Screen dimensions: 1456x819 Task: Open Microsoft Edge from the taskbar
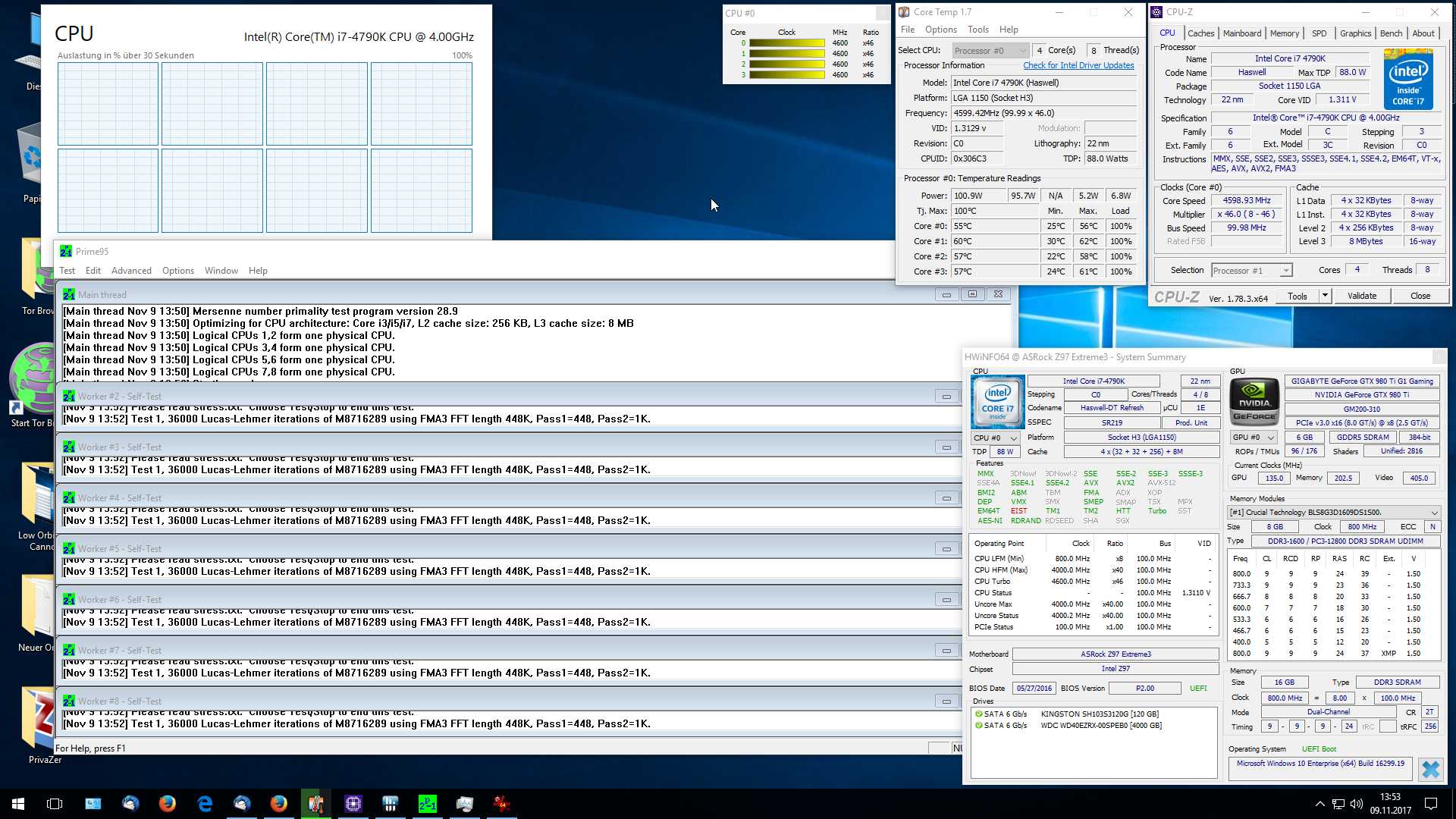[205, 804]
